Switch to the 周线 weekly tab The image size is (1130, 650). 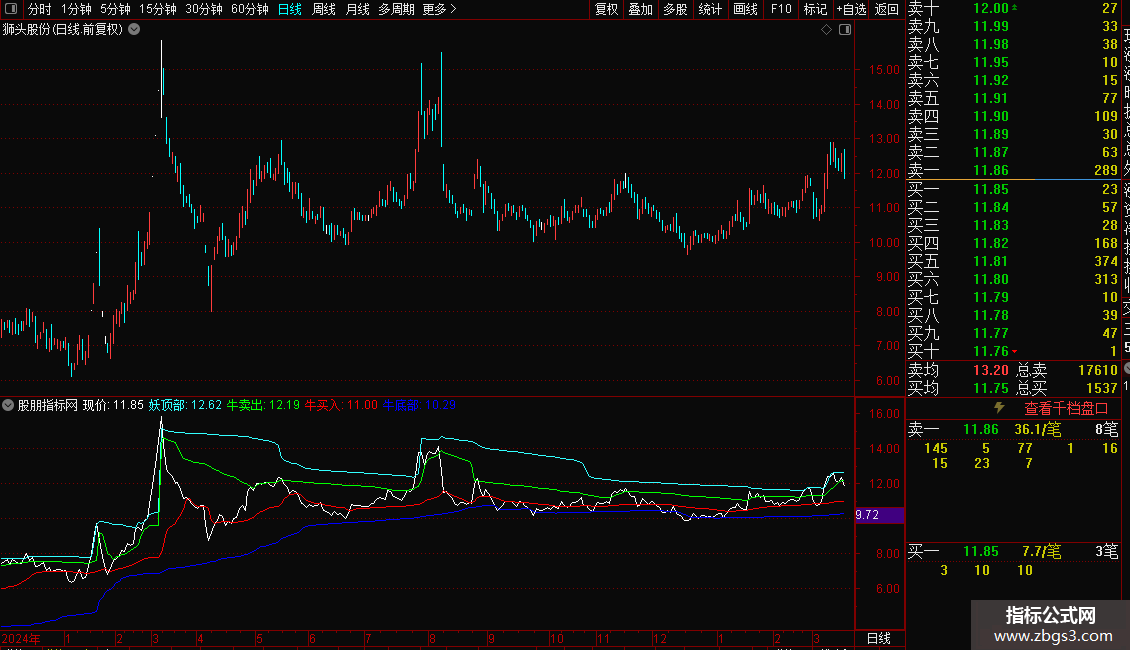324,9
